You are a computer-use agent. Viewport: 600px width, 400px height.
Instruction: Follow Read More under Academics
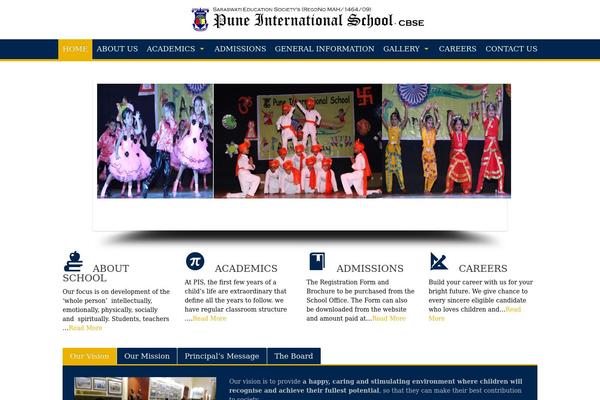[209, 318]
